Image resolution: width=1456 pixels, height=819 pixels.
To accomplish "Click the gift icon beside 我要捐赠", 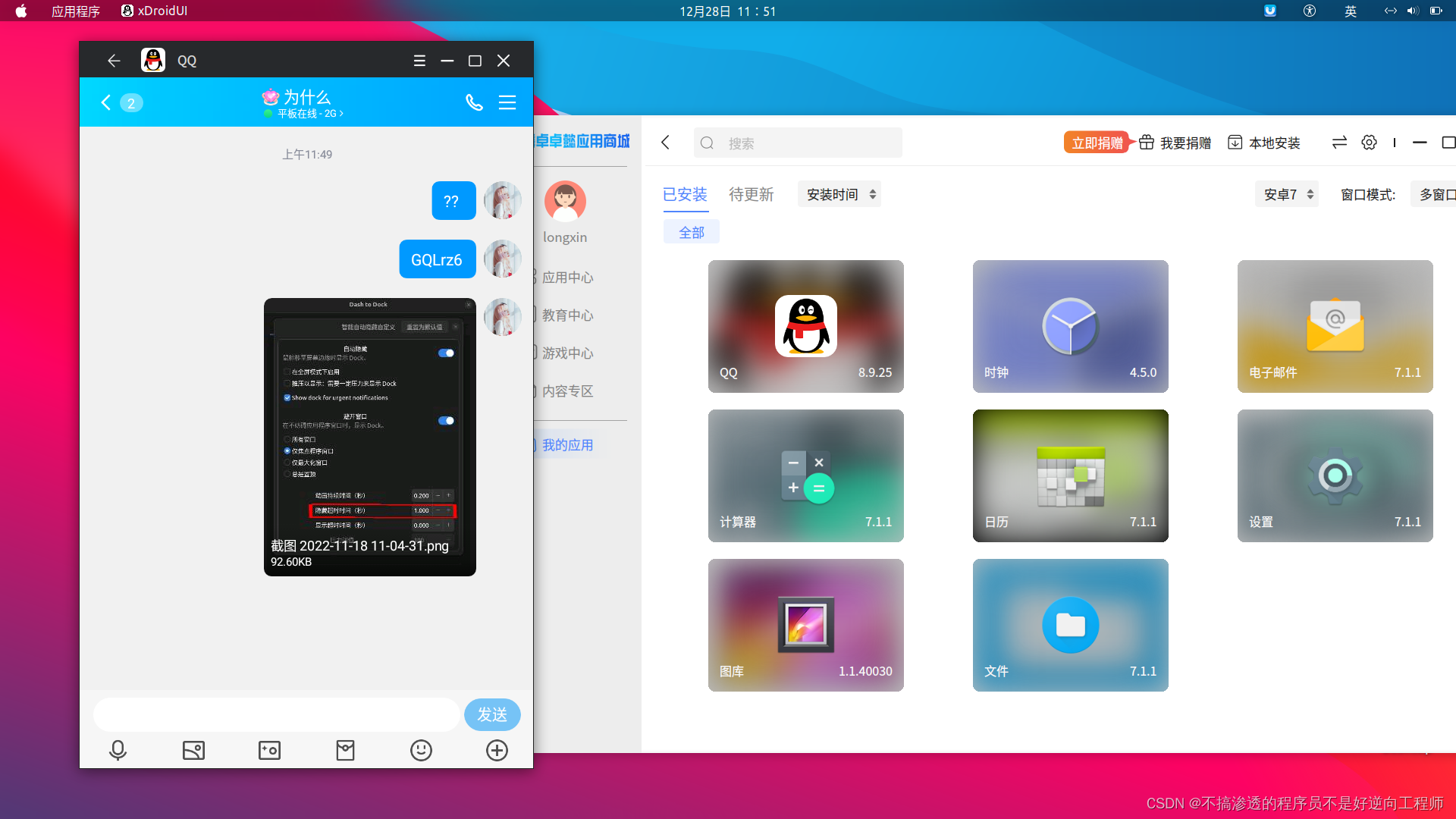I will [1146, 143].
